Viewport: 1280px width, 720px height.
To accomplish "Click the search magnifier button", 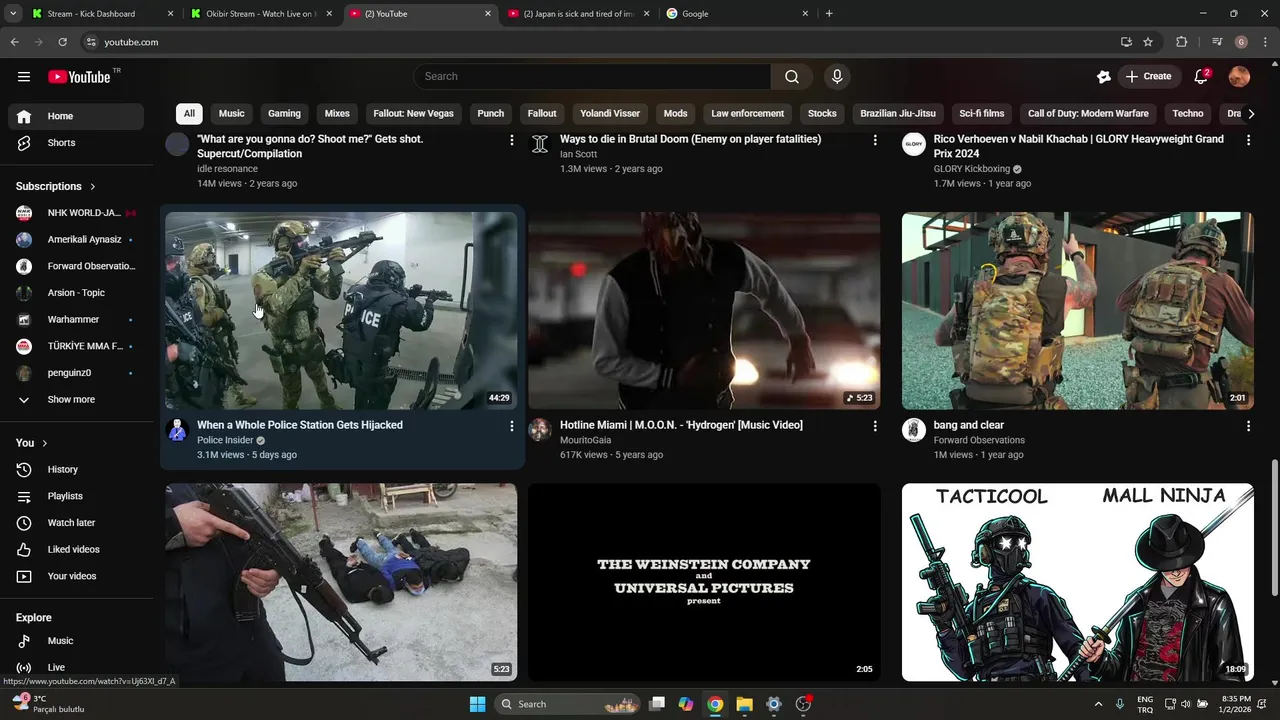I will [791, 77].
